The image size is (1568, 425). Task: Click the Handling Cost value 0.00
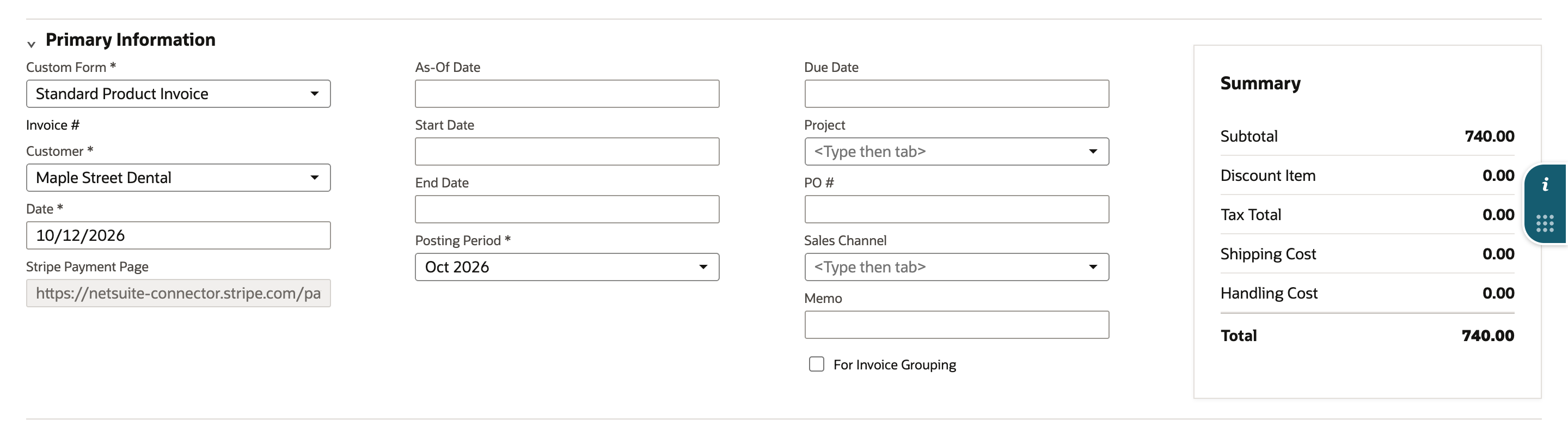pos(1498,294)
